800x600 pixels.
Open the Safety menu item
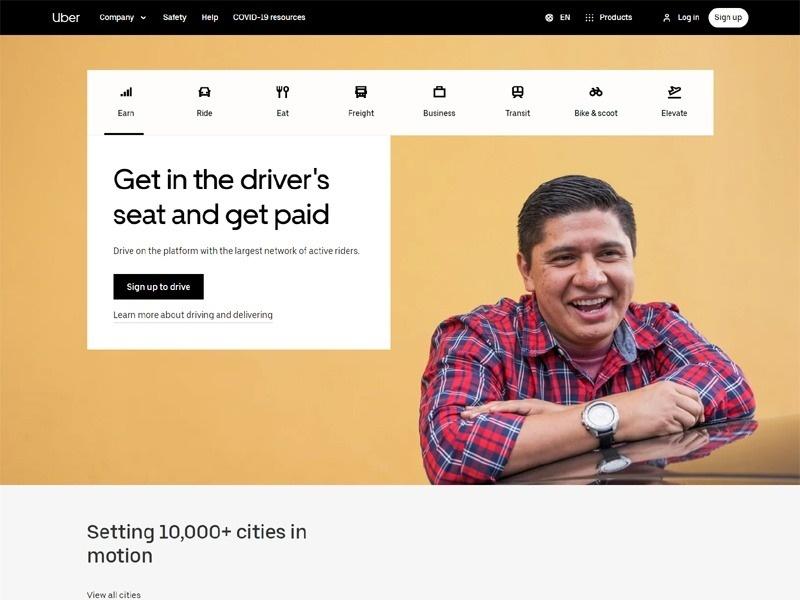coord(174,17)
